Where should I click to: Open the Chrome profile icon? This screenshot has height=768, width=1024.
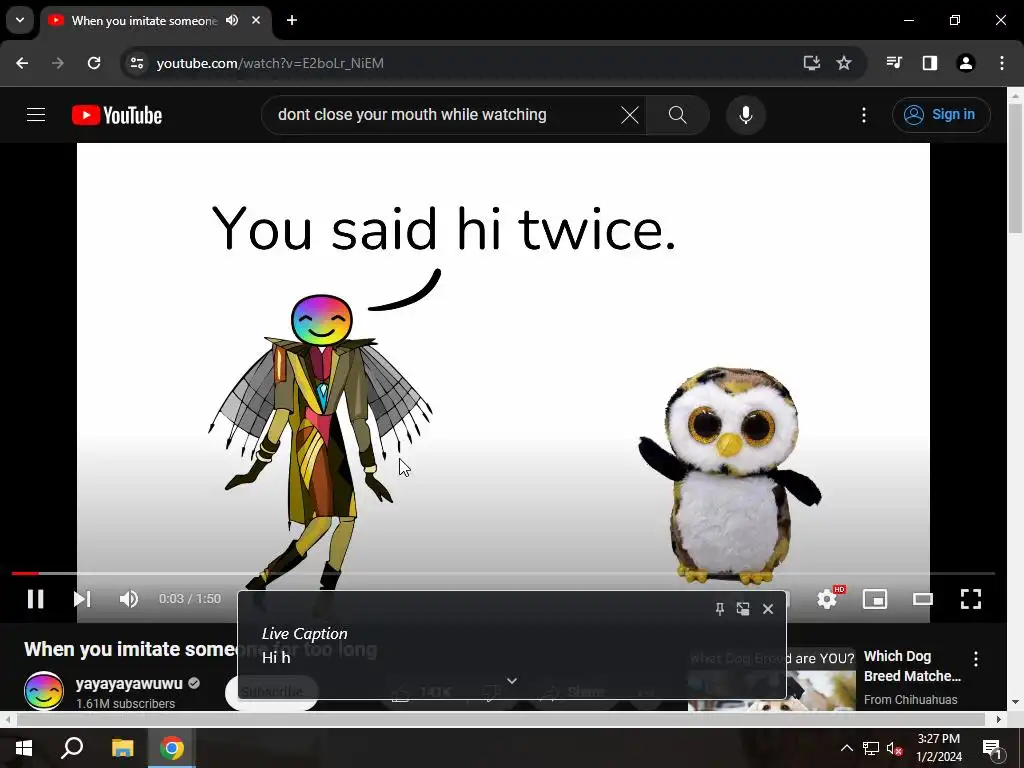[x=966, y=63]
